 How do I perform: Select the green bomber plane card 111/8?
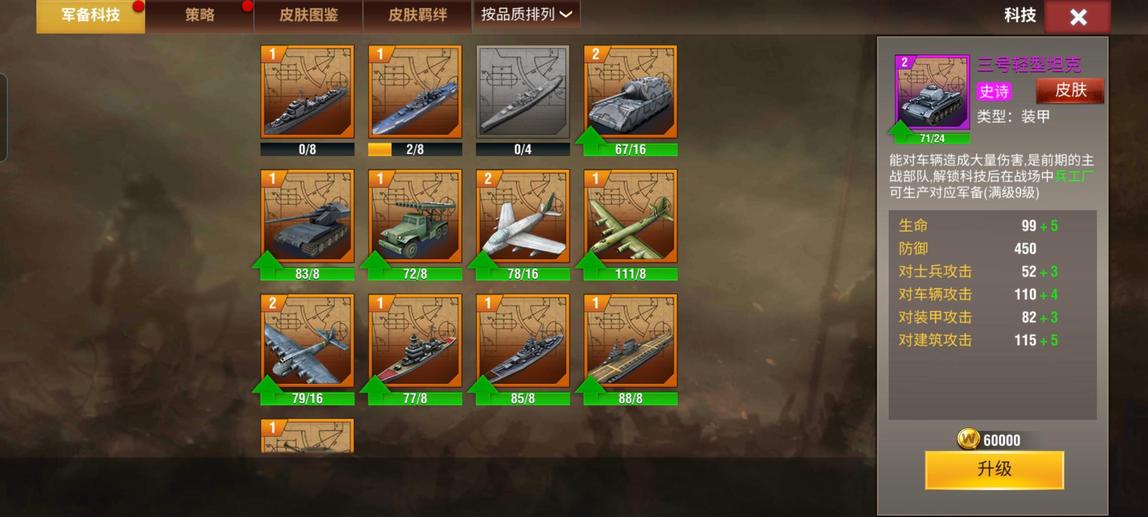630,216
